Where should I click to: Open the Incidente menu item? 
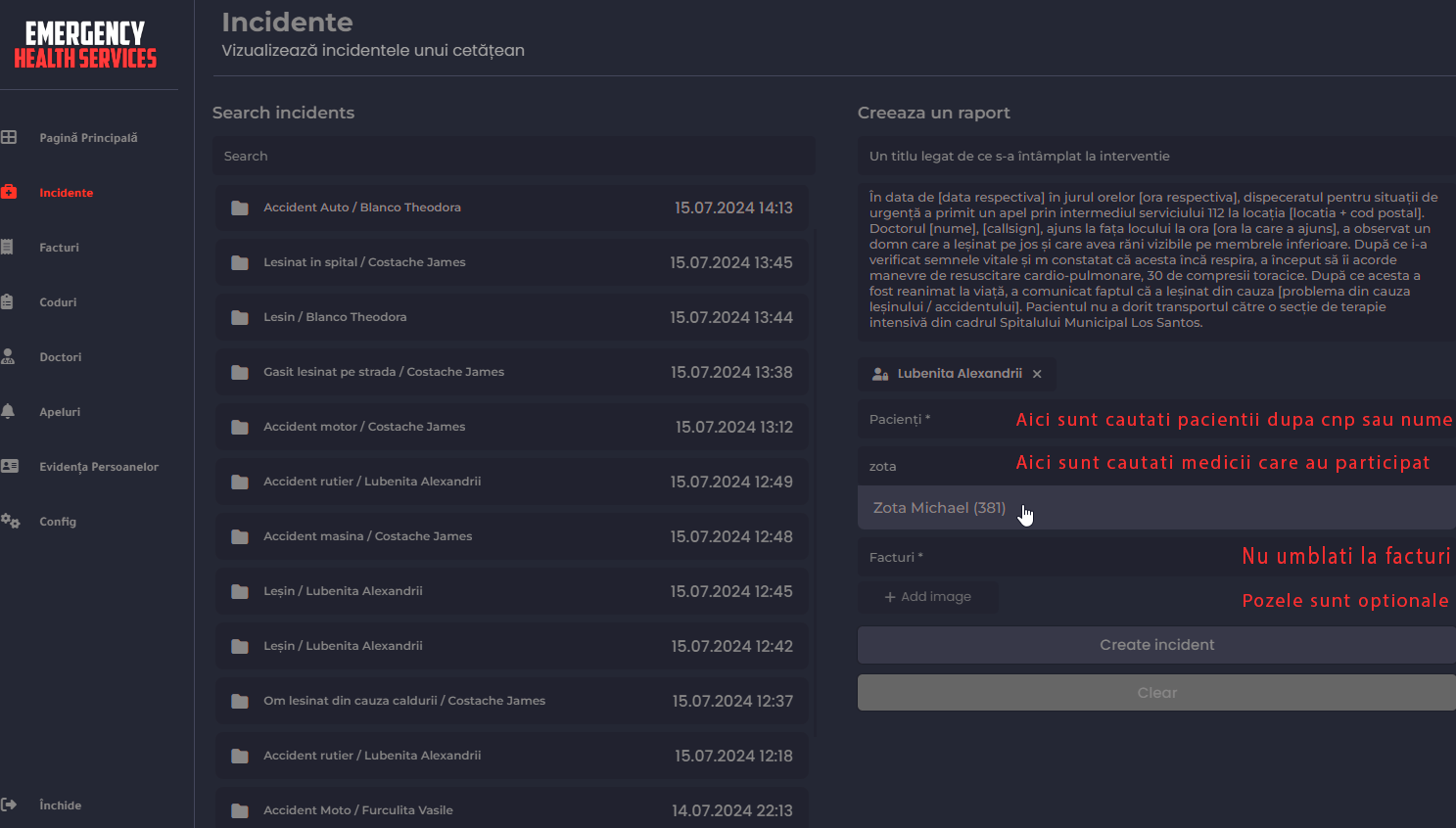click(67, 193)
